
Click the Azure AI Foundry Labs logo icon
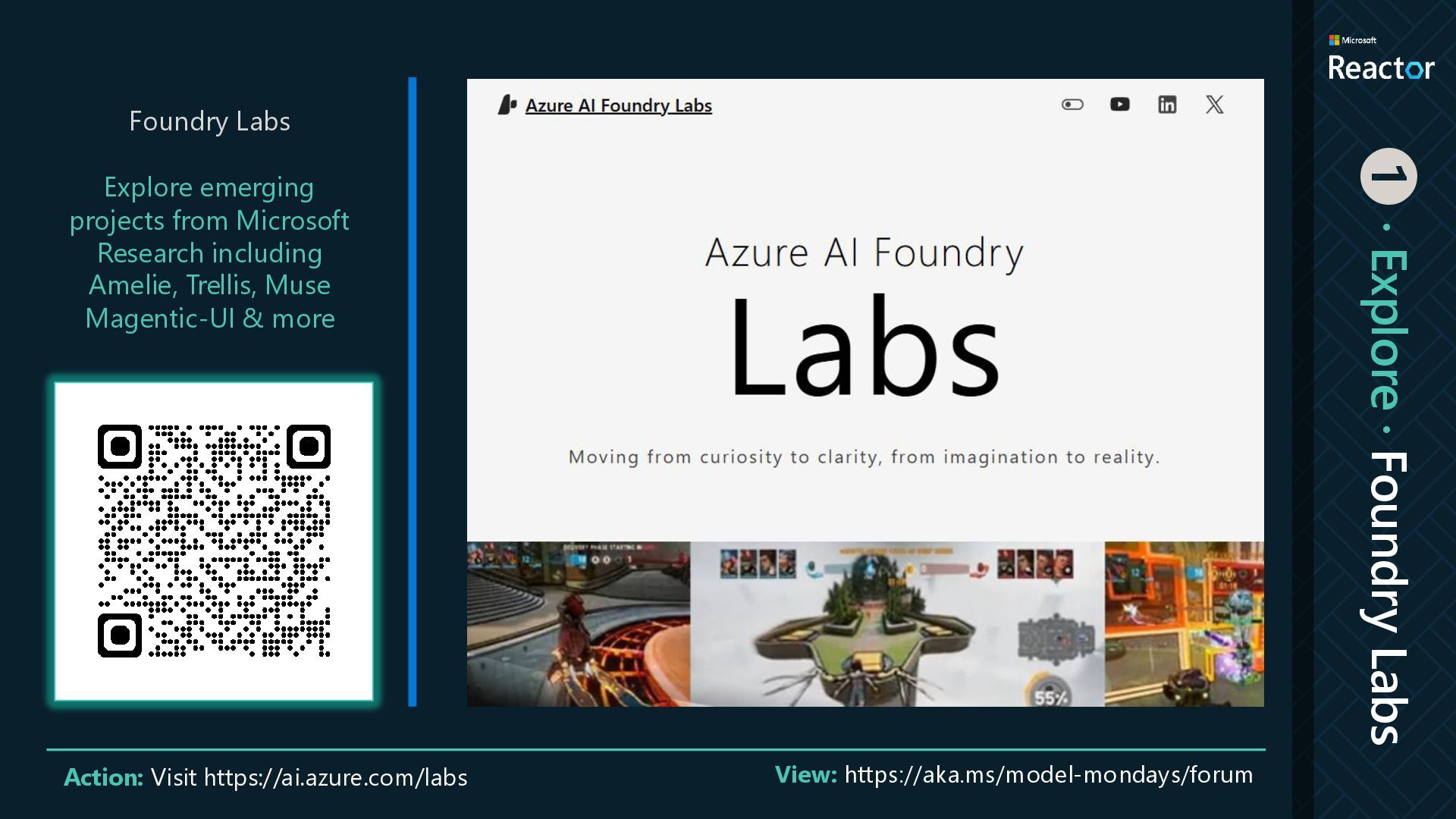[507, 105]
